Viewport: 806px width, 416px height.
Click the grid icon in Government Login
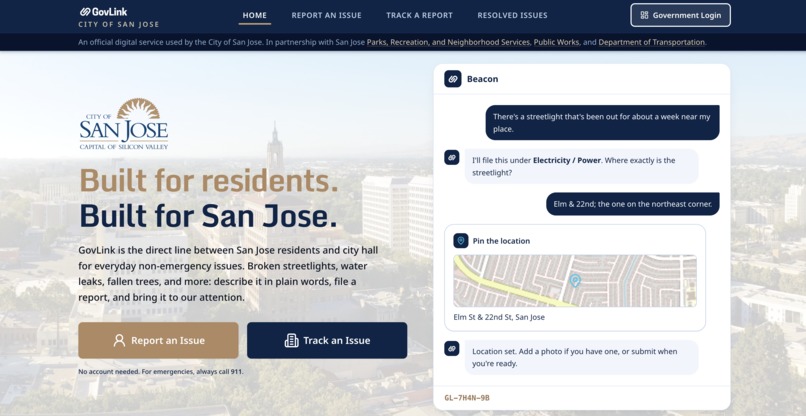coord(644,15)
